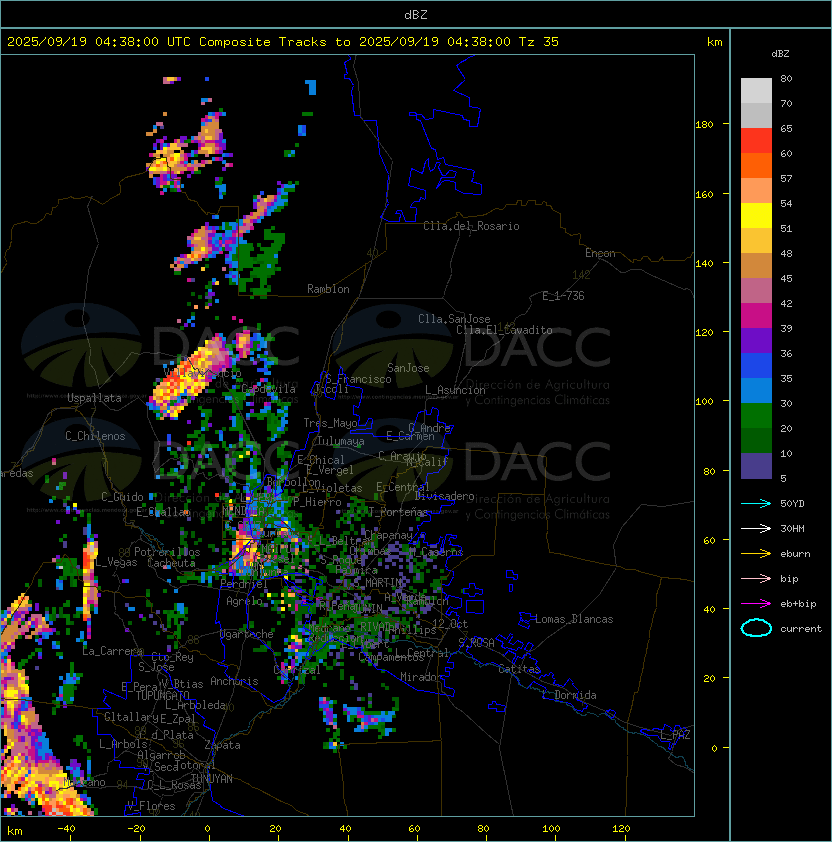Click the 50YD cyan arrow legend icon
This screenshot has width=832, height=842.
(756, 504)
